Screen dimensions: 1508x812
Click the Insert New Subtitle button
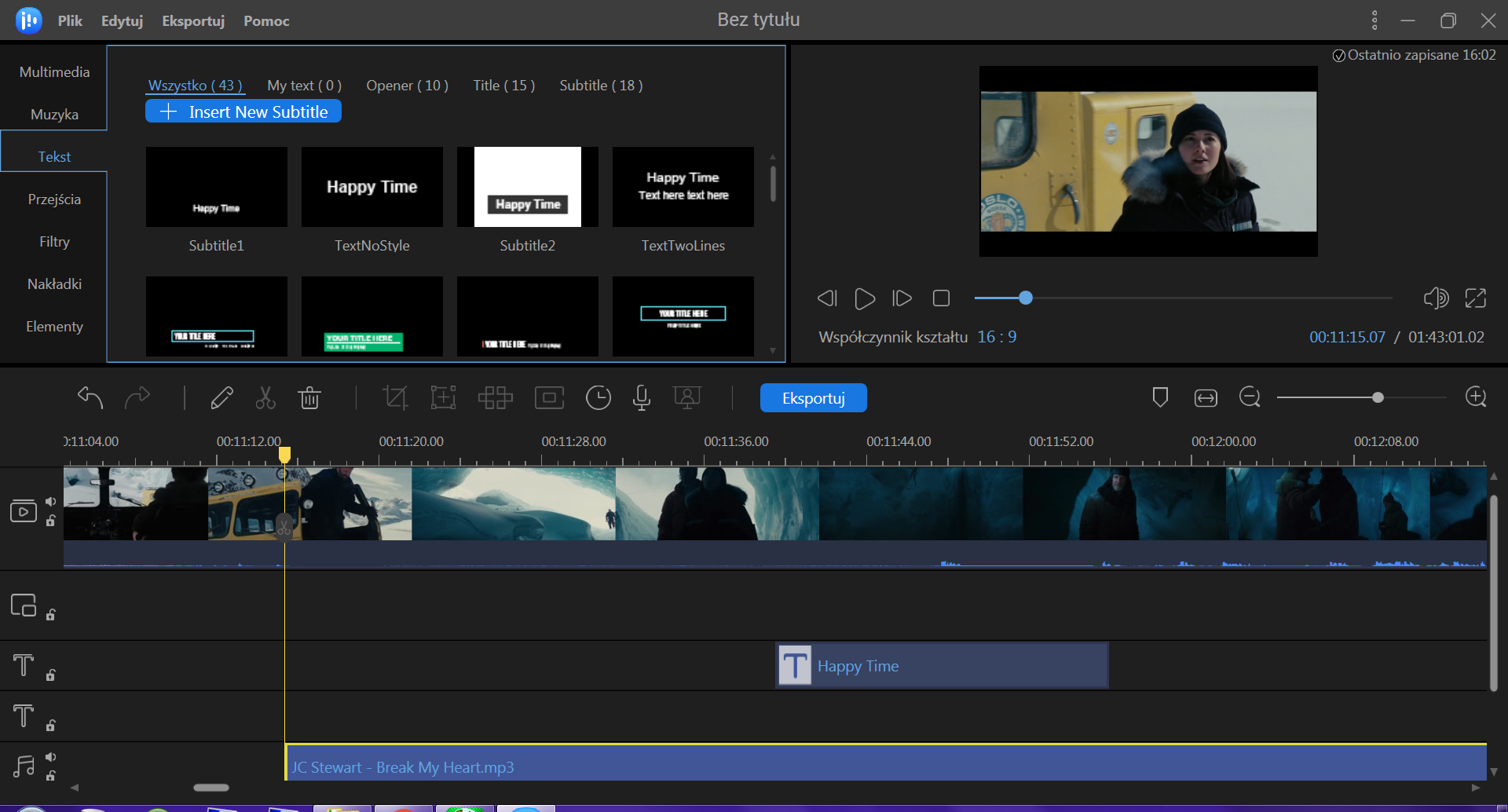pyautogui.click(x=243, y=112)
